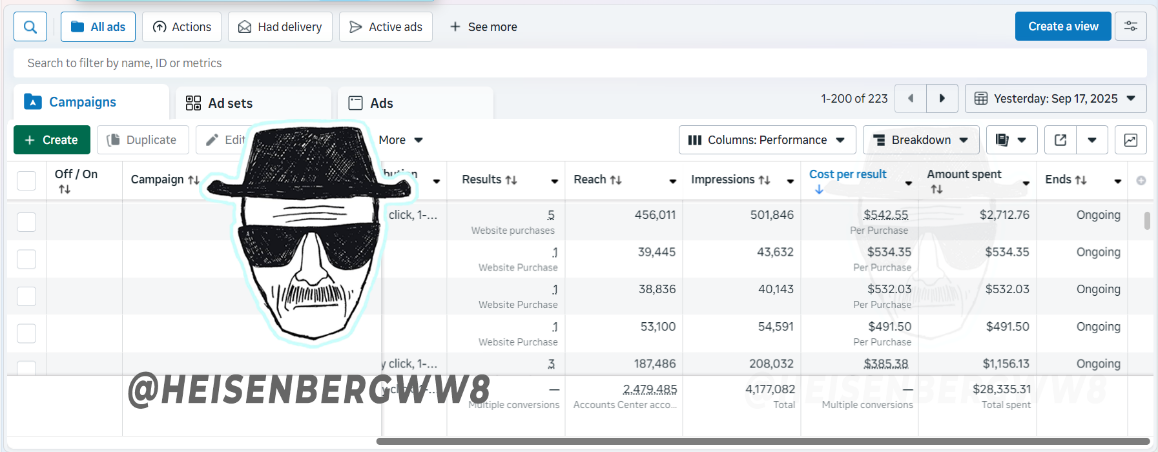Viewport: 1158px width, 452px height.
Task: Check the first campaign row checkbox
Action: (x=27, y=222)
